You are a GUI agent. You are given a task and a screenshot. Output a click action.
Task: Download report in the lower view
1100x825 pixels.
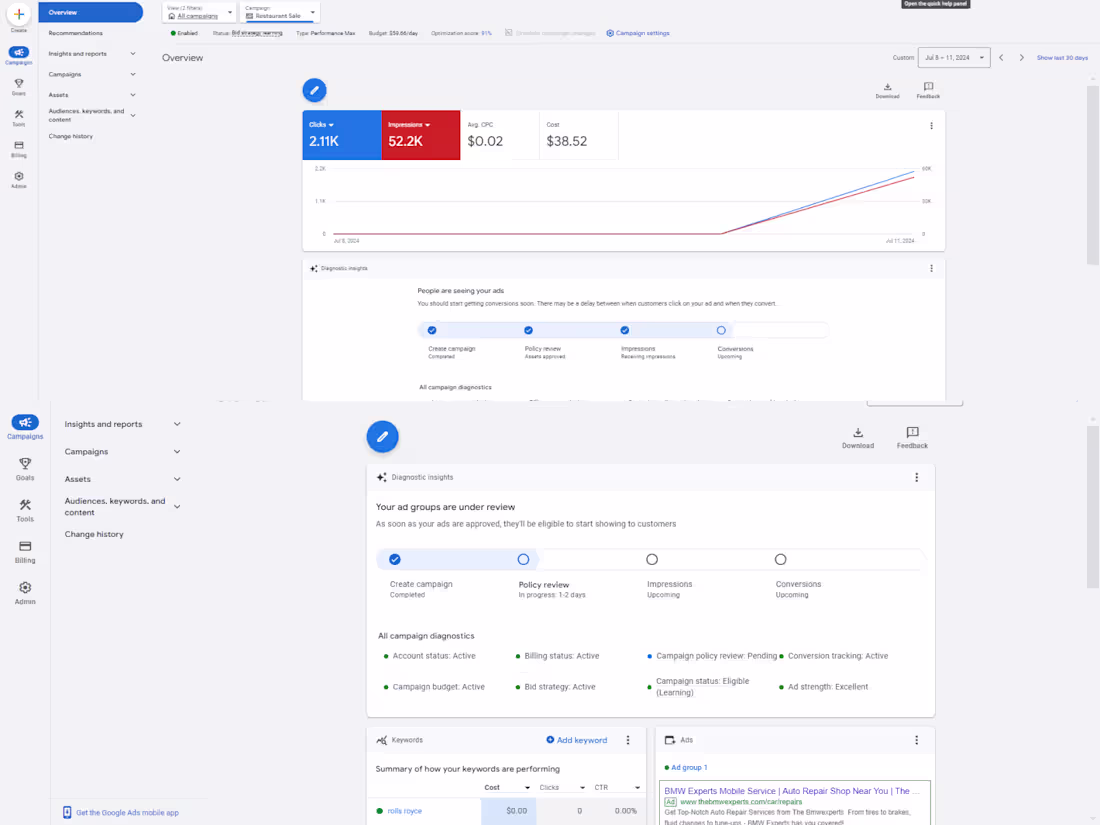tap(858, 438)
